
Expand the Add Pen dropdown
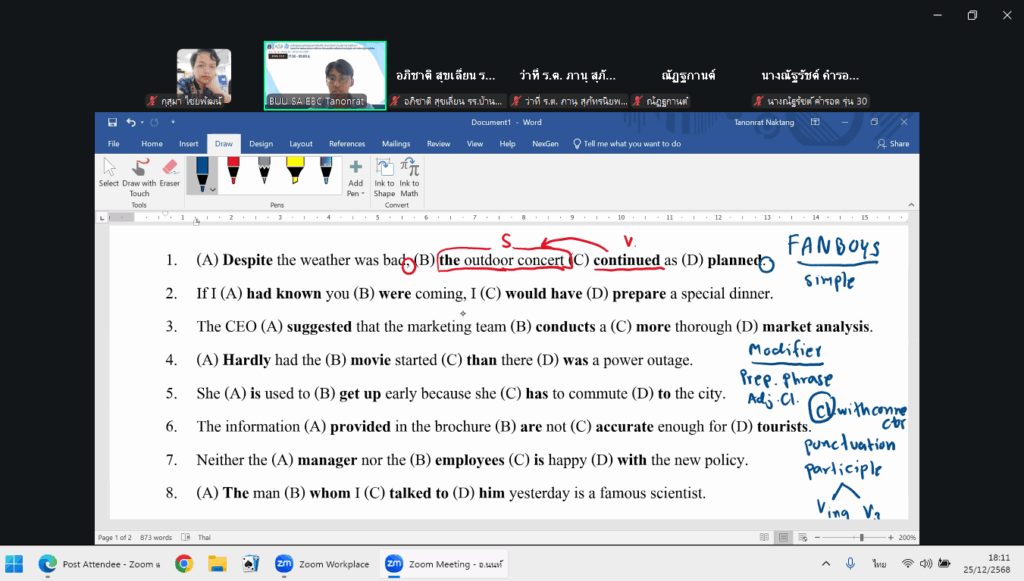355,177
